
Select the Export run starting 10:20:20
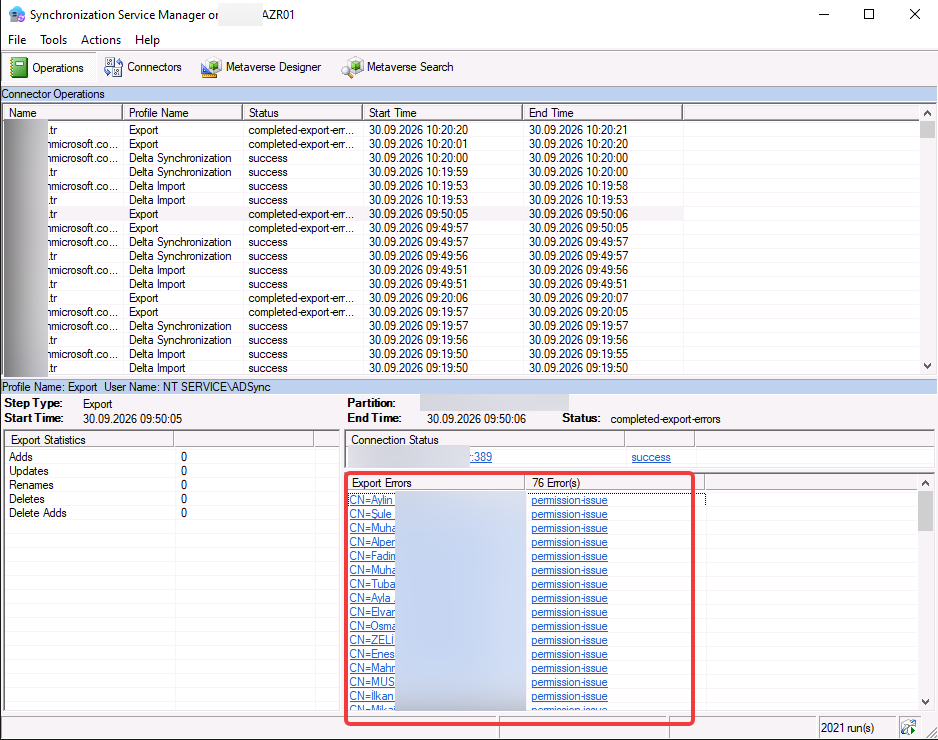tap(343, 130)
